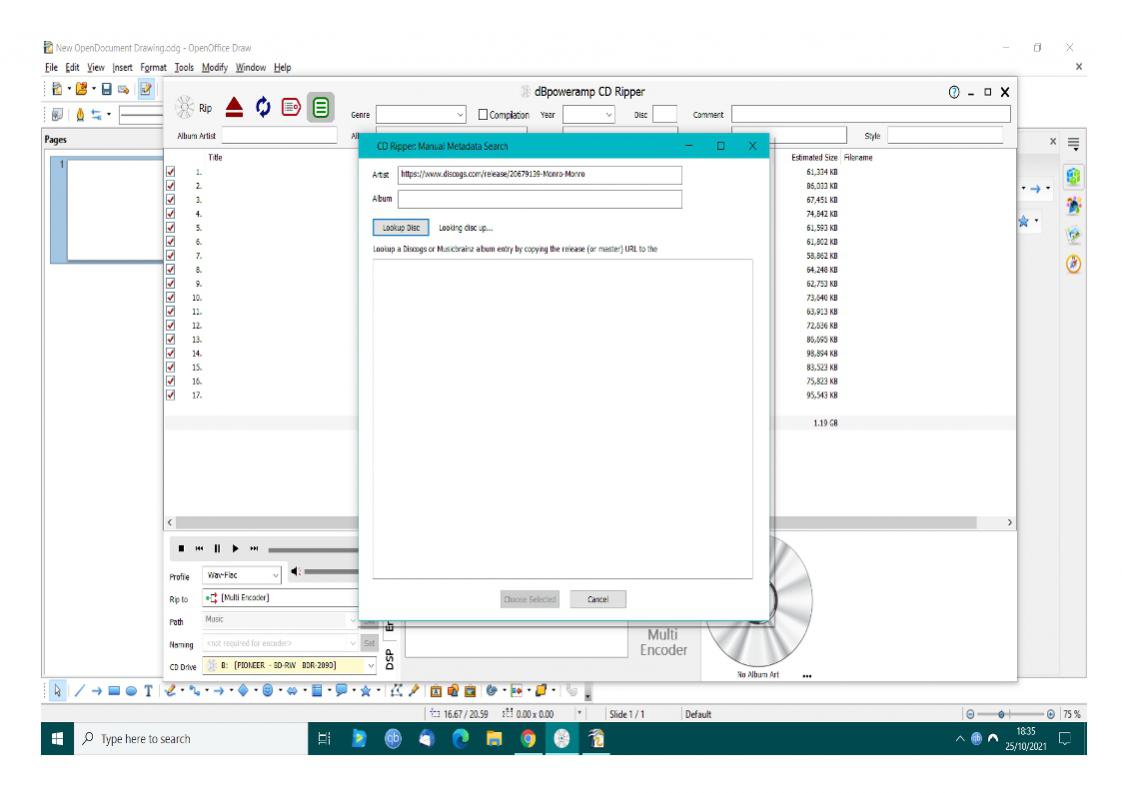
Task: Cancel the Manual Metadata Search dialog
Action: tap(598, 599)
